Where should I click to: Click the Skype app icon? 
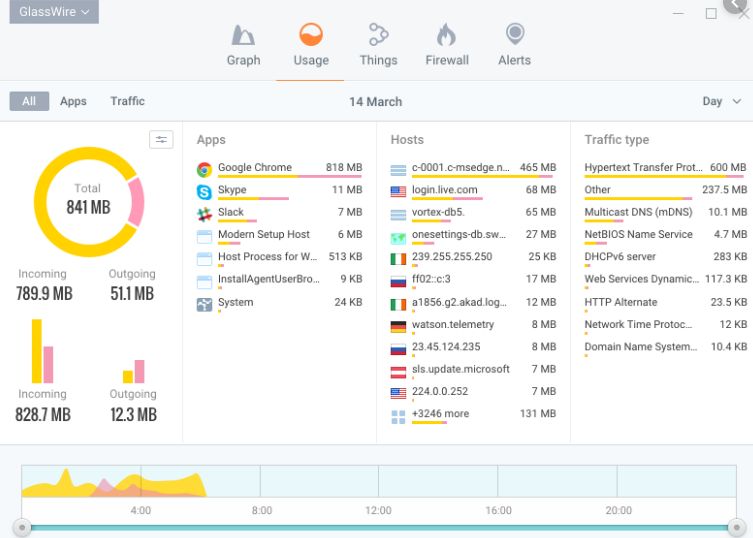point(204,192)
